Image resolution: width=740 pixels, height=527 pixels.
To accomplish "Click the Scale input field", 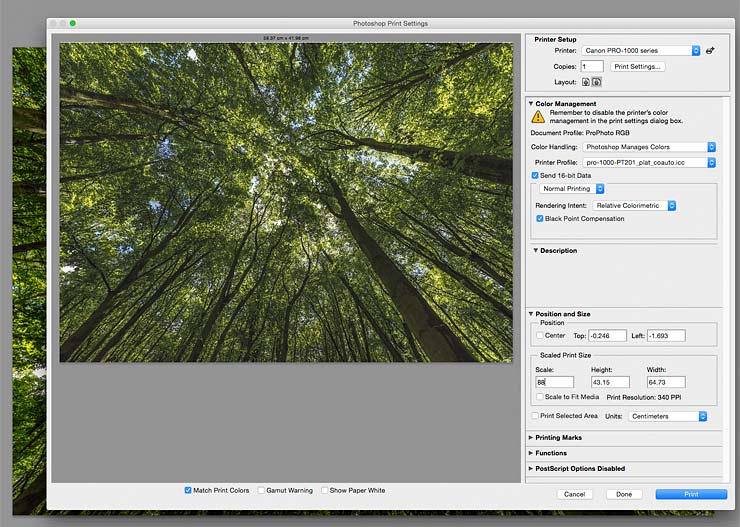I will click(555, 382).
